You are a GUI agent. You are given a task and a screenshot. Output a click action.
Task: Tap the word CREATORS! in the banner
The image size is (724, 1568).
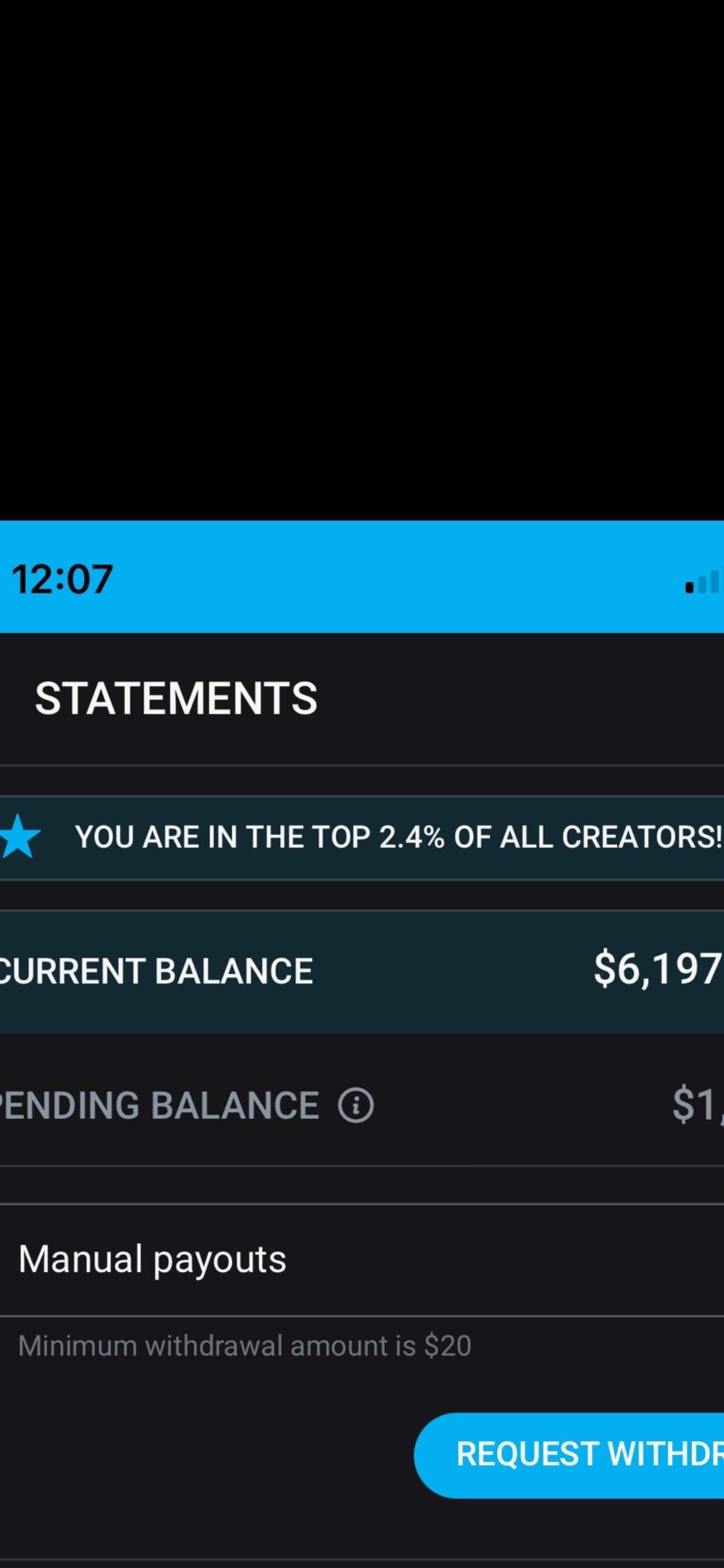[x=643, y=837]
